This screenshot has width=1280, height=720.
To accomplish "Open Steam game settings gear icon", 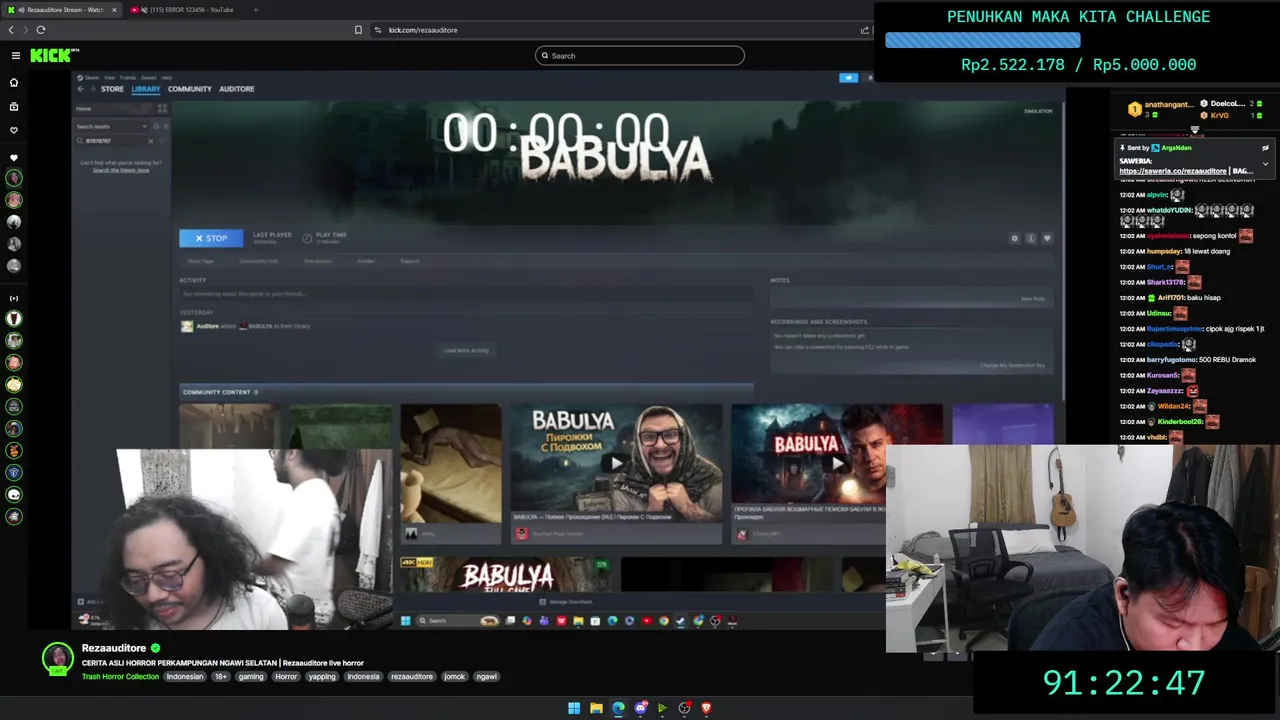I will tap(1014, 238).
